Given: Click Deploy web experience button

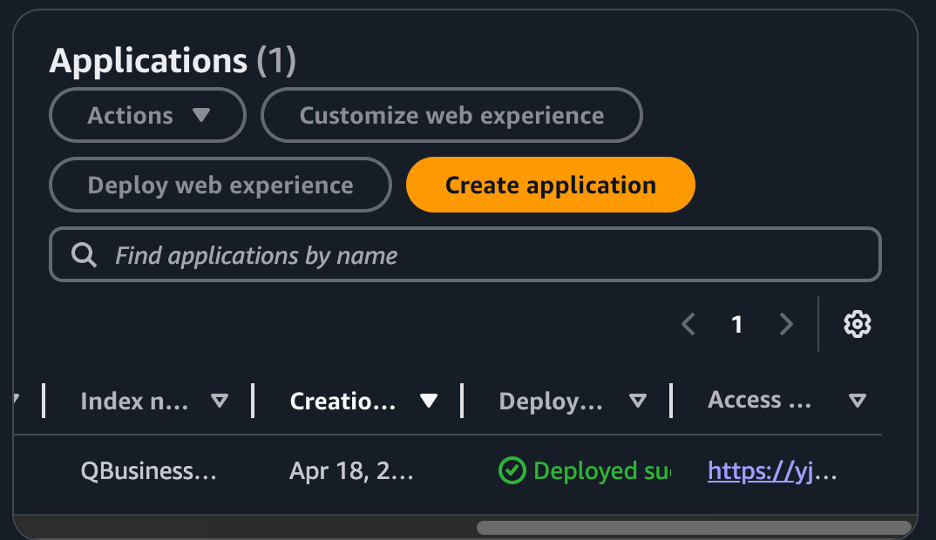Looking at the screenshot, I should (x=220, y=185).
